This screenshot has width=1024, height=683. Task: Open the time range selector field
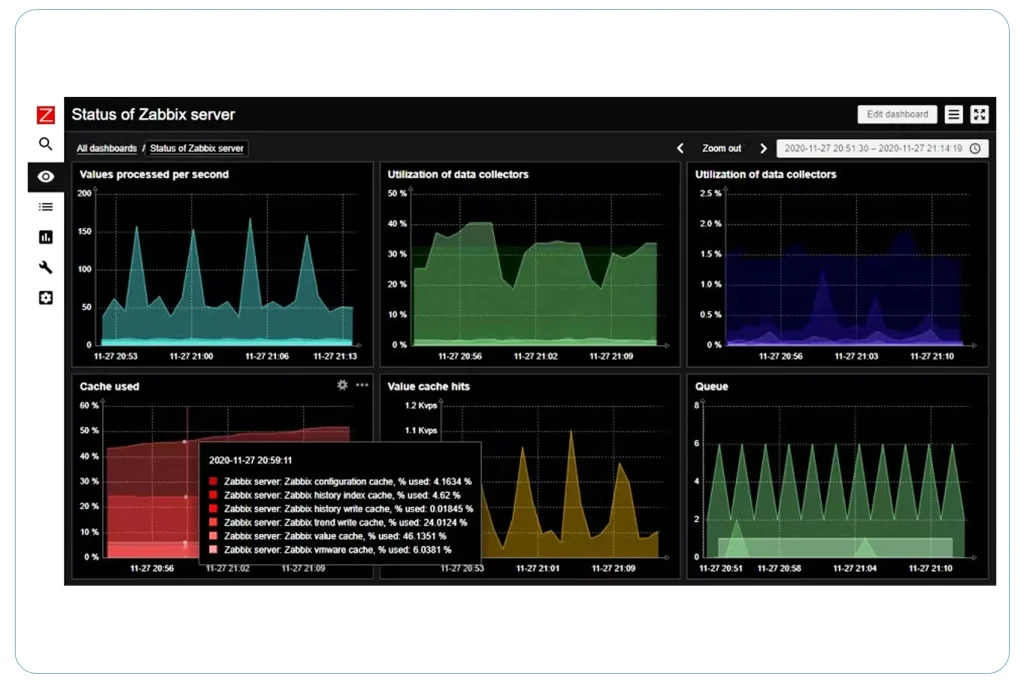(x=882, y=148)
